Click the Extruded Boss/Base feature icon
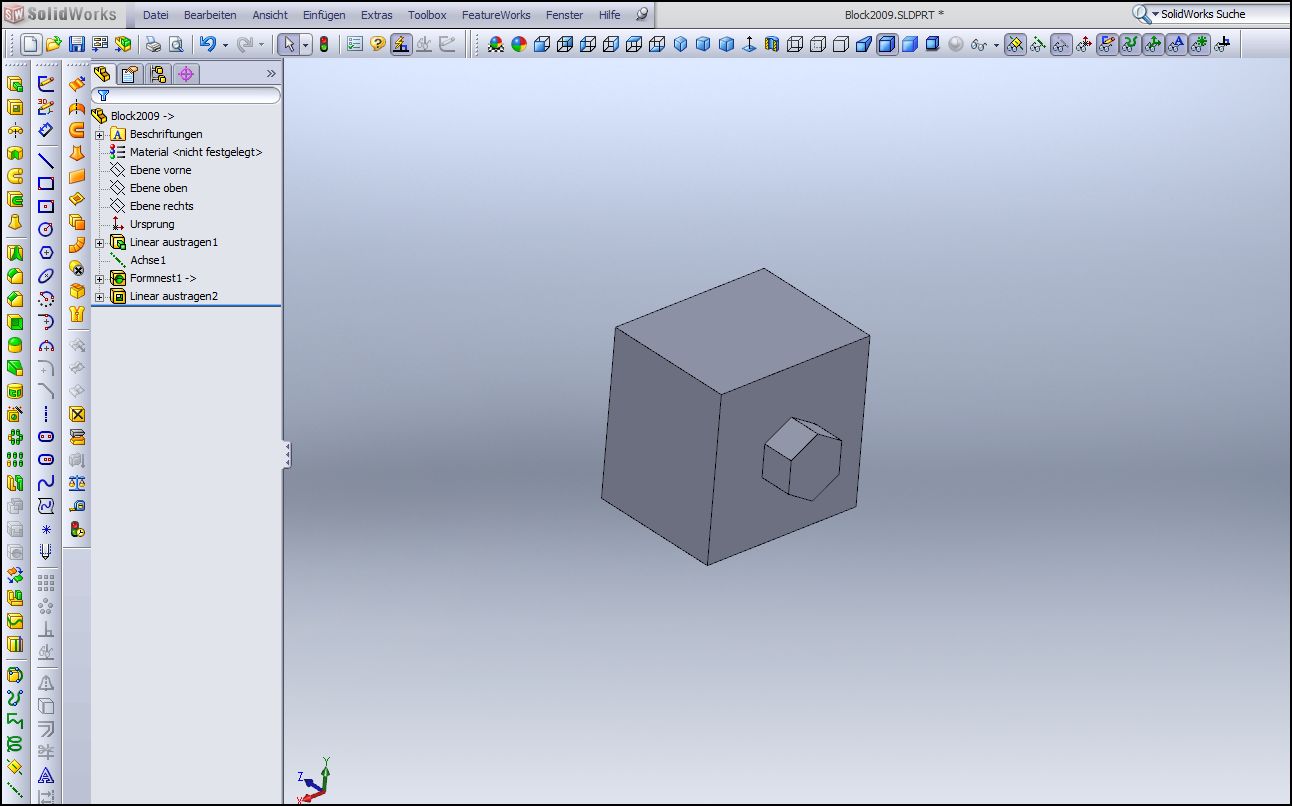Screen dimensions: 1292x806 pyautogui.click(x=15, y=84)
